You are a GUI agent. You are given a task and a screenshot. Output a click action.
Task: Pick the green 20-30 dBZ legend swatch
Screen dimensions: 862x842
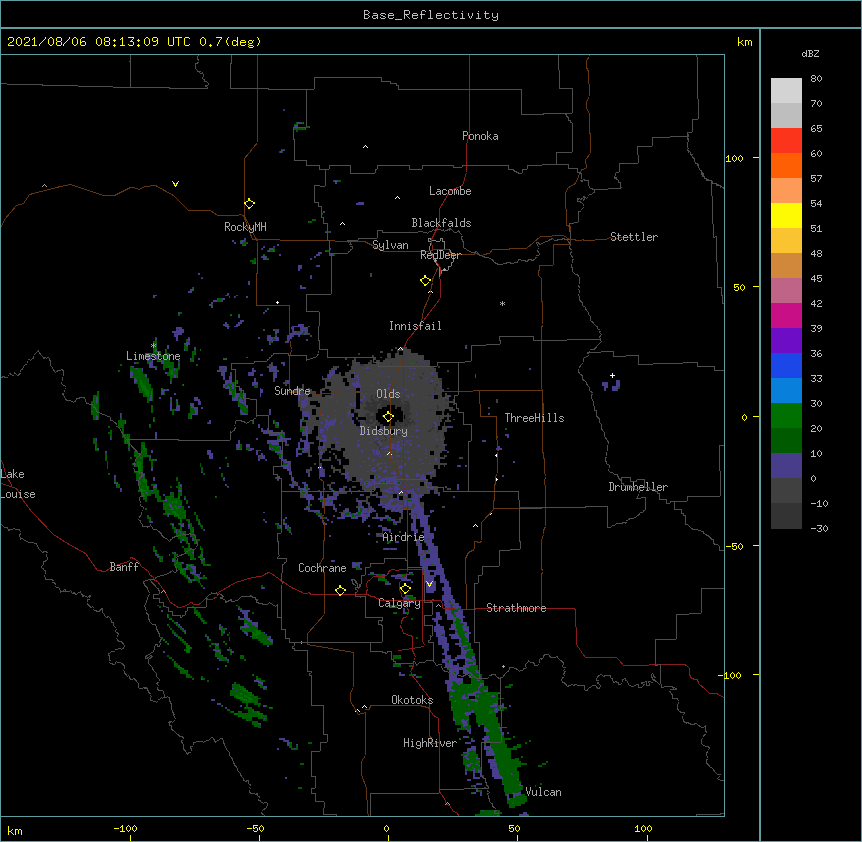(x=786, y=416)
